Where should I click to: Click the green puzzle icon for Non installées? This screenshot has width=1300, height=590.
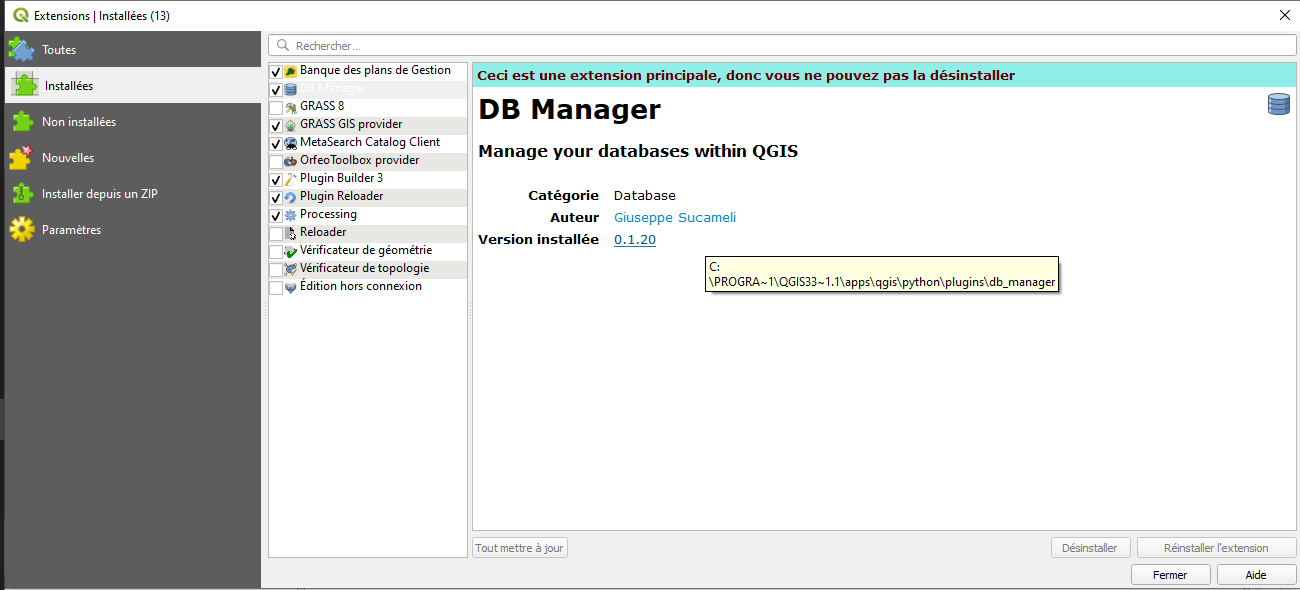click(x=21, y=122)
